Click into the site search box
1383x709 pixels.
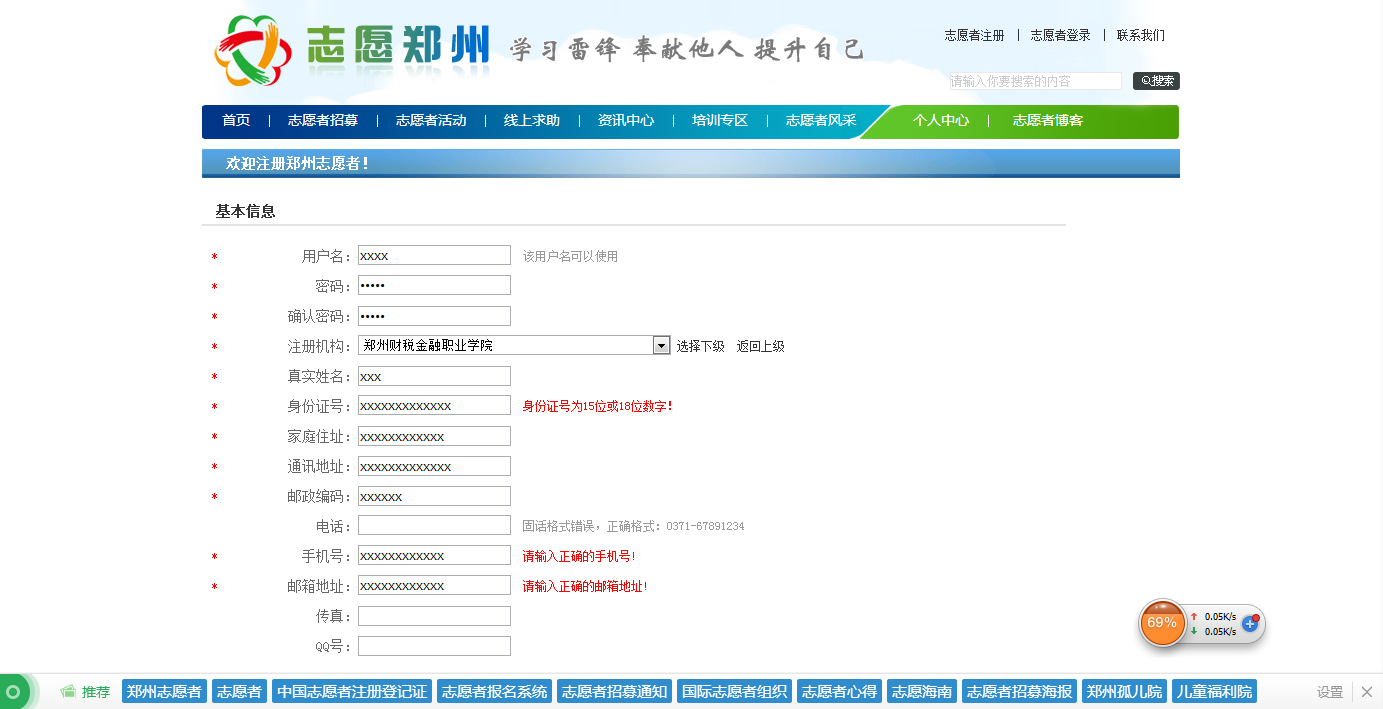pos(1035,81)
